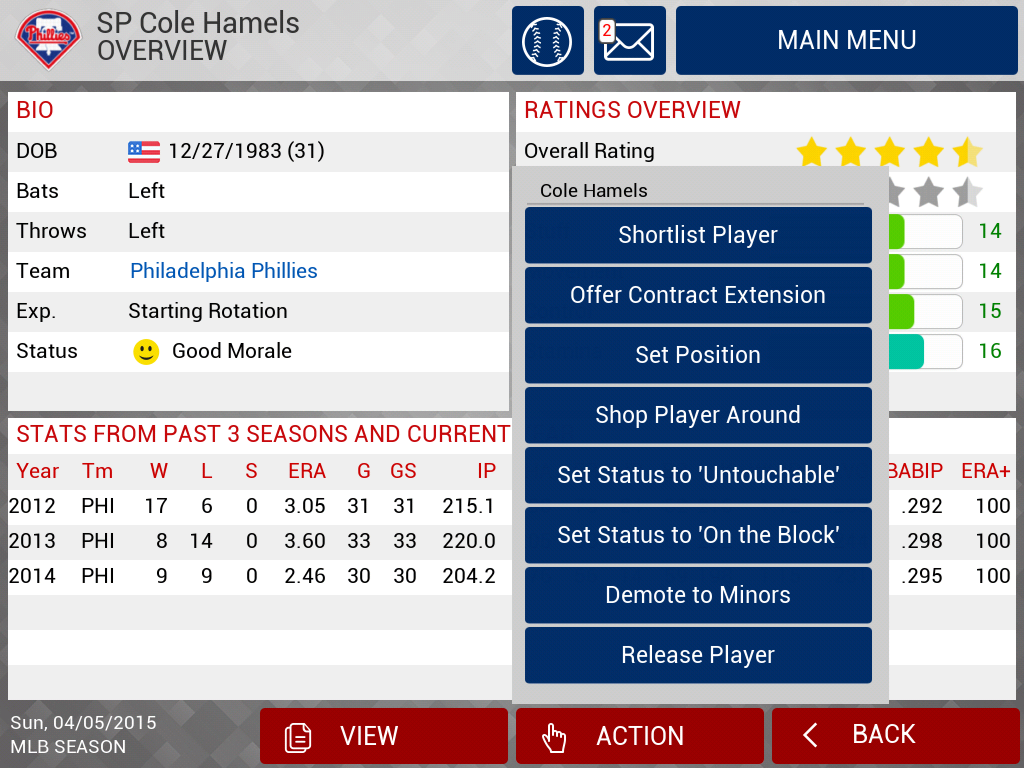
Task: Click the USA flag icon next to DOB
Action: [x=144, y=152]
